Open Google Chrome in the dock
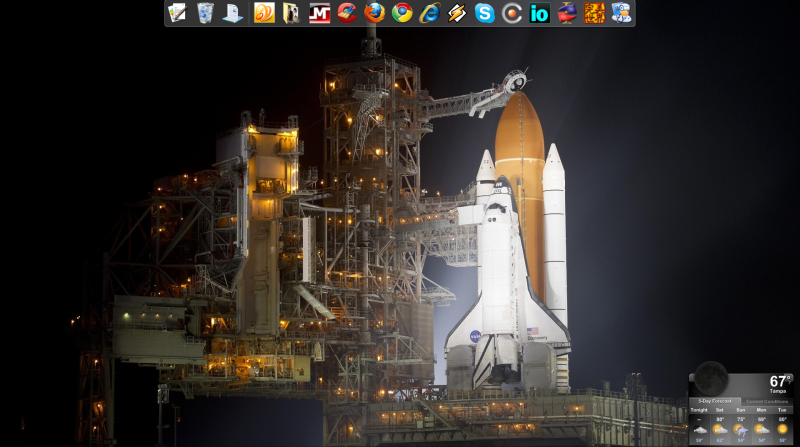800x447 pixels. (402, 13)
